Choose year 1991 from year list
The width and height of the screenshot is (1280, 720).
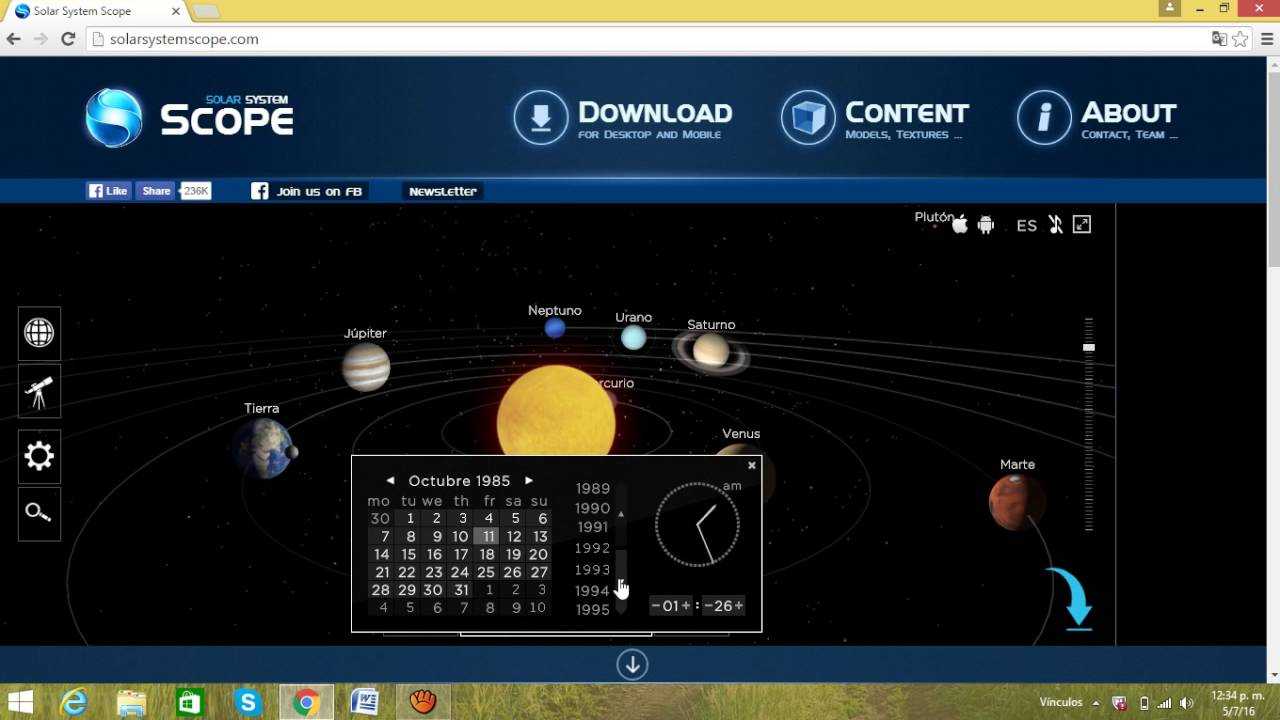593,527
